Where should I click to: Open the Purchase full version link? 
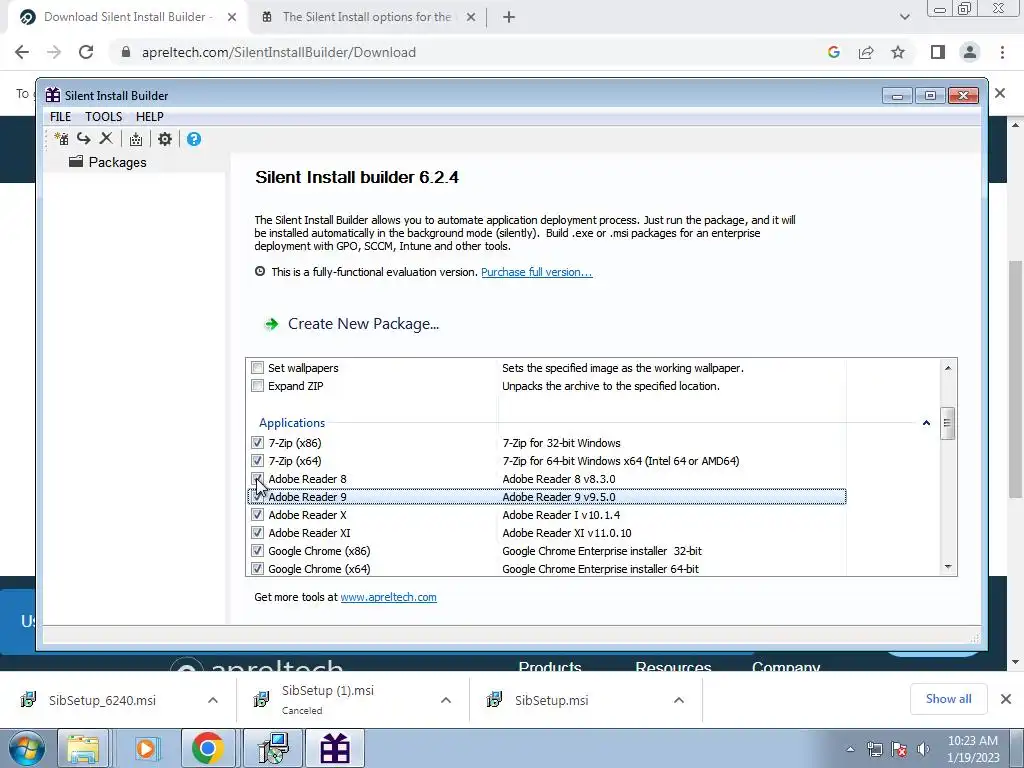pyautogui.click(x=537, y=272)
